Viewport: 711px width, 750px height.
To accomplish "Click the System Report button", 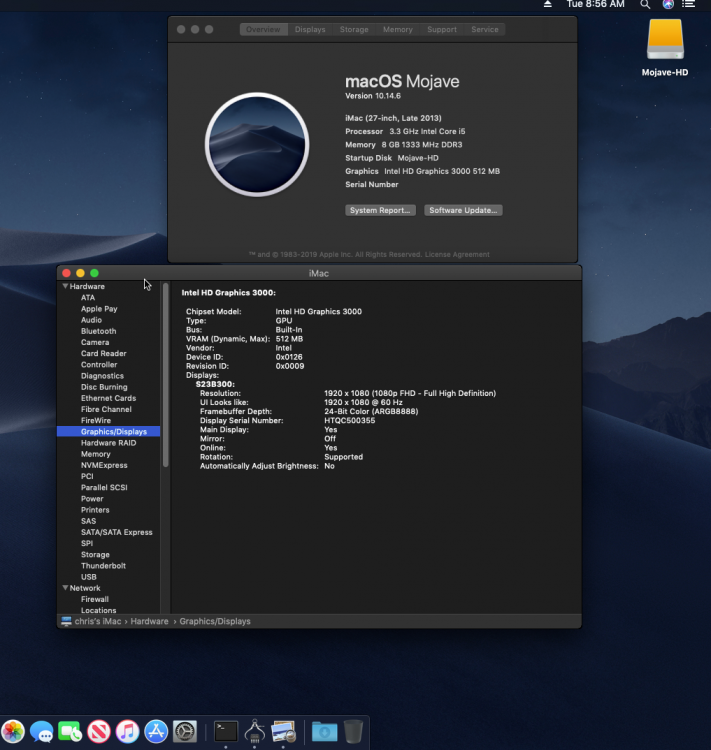I will pos(380,210).
